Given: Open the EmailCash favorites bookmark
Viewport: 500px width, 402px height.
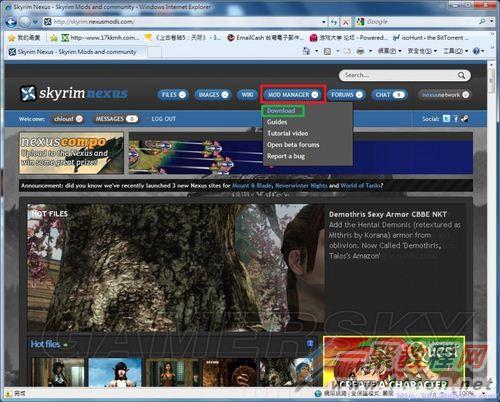Looking at the screenshot, I should [265, 38].
